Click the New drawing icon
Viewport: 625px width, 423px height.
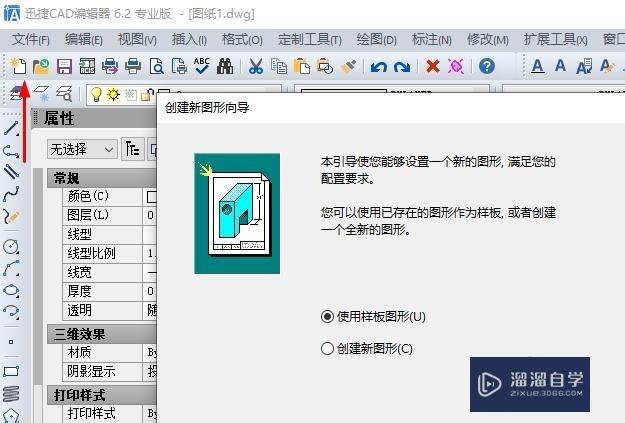(18, 66)
